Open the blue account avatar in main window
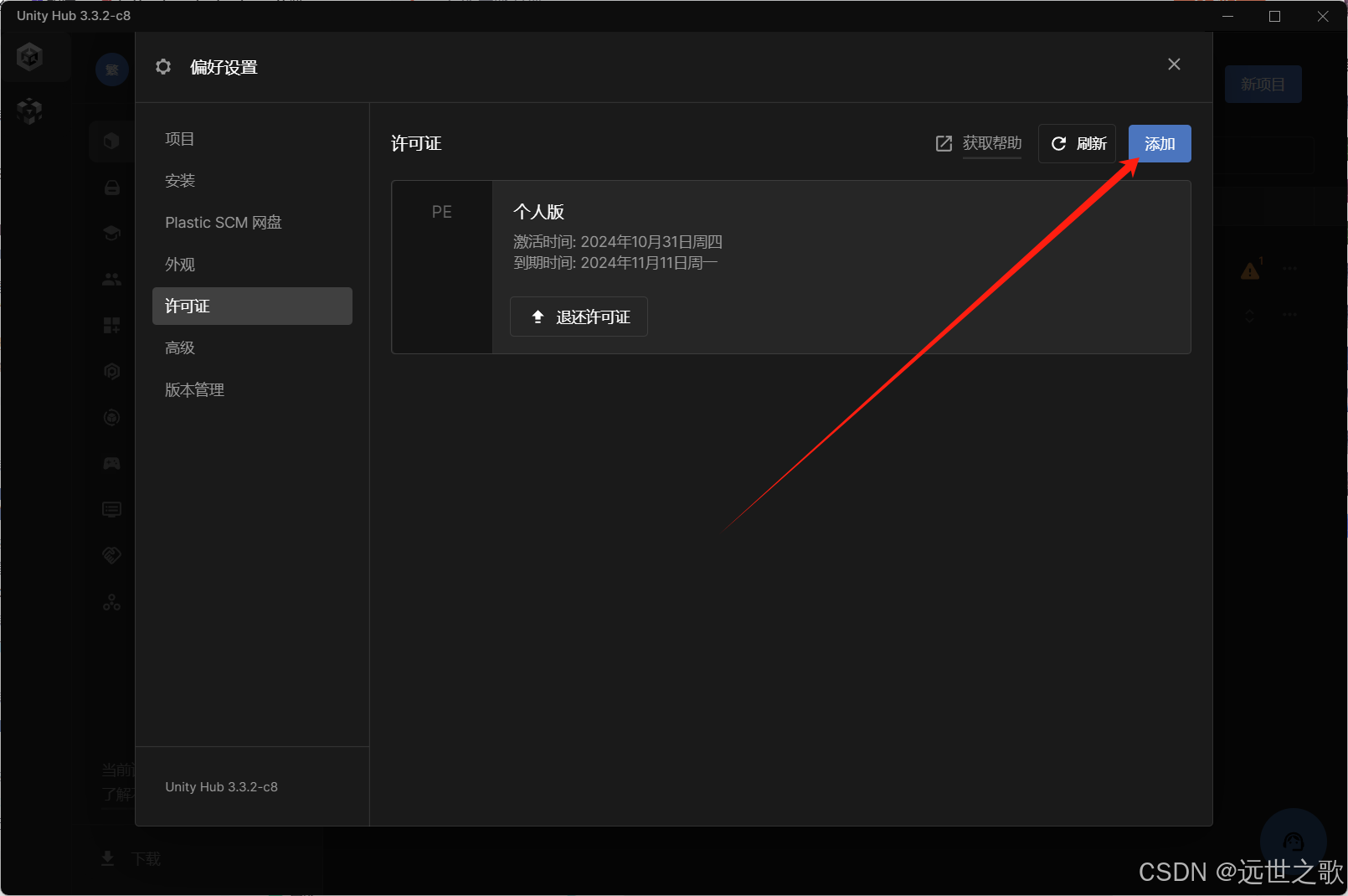Viewport: 1348px width, 896px height. 111,70
